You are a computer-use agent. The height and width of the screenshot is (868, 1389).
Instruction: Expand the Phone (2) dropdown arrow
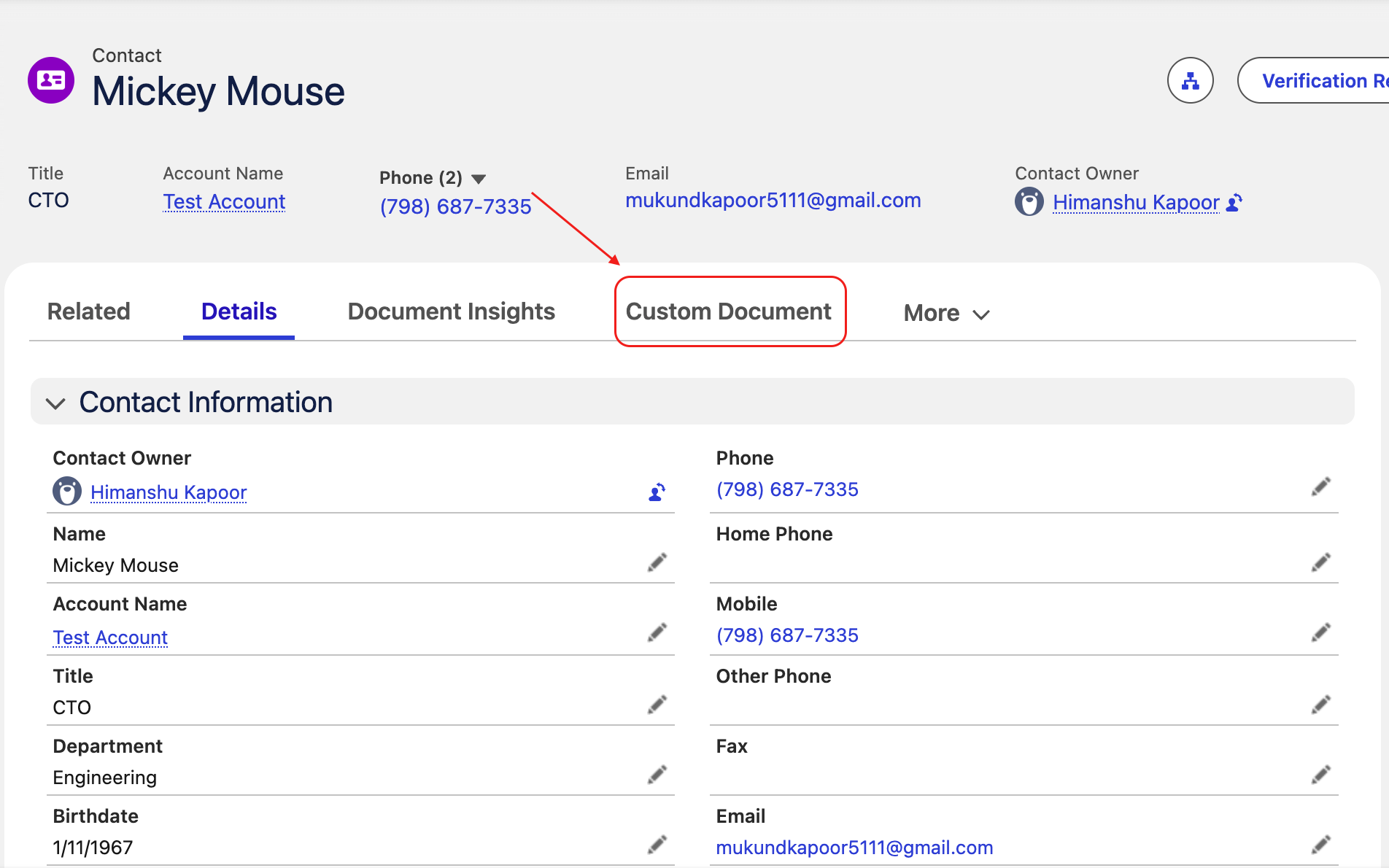pyautogui.click(x=479, y=179)
